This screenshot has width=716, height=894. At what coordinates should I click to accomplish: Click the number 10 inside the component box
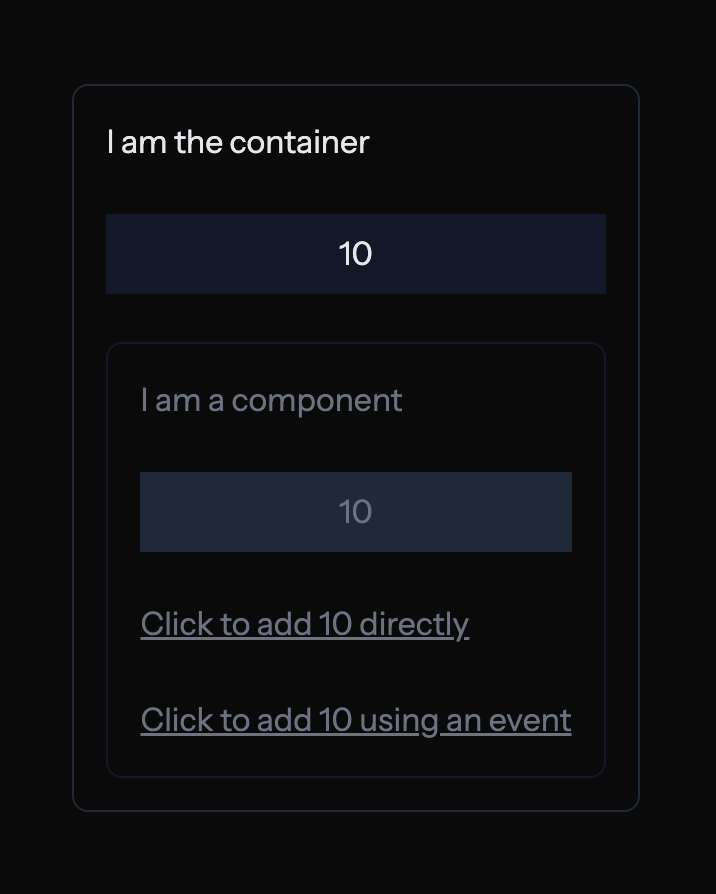click(355, 512)
